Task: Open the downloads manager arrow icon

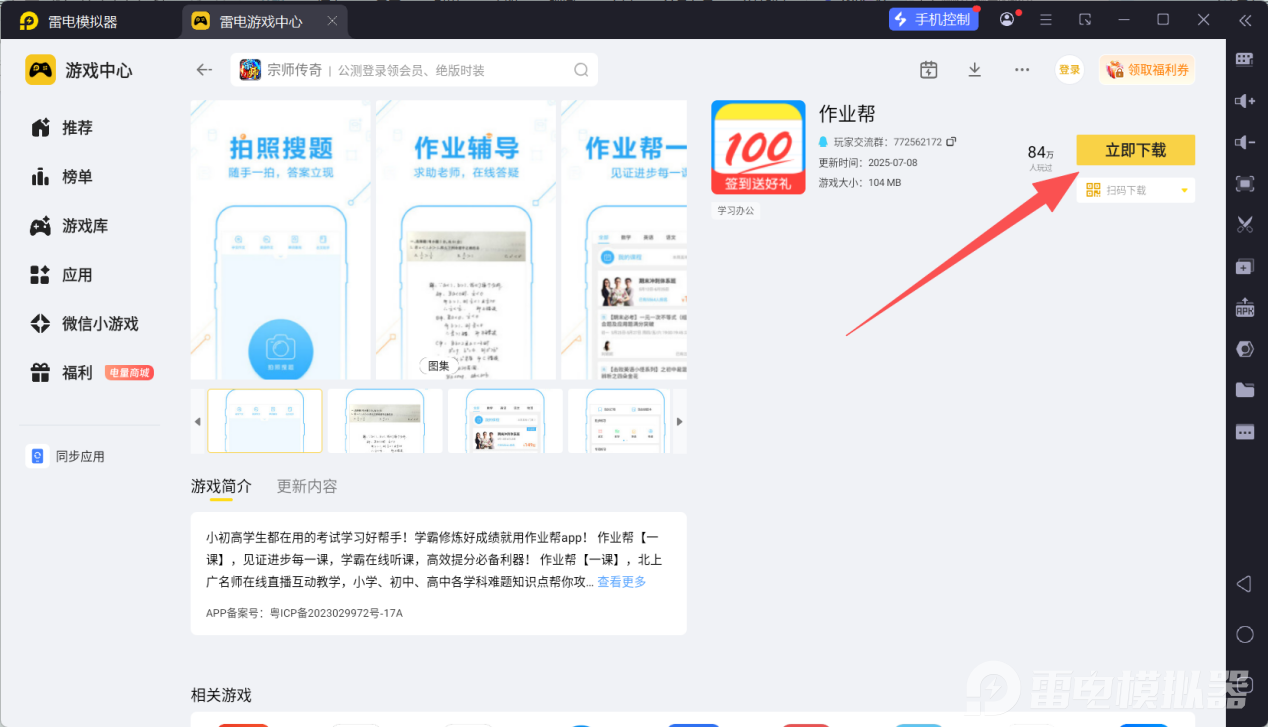Action: point(975,70)
